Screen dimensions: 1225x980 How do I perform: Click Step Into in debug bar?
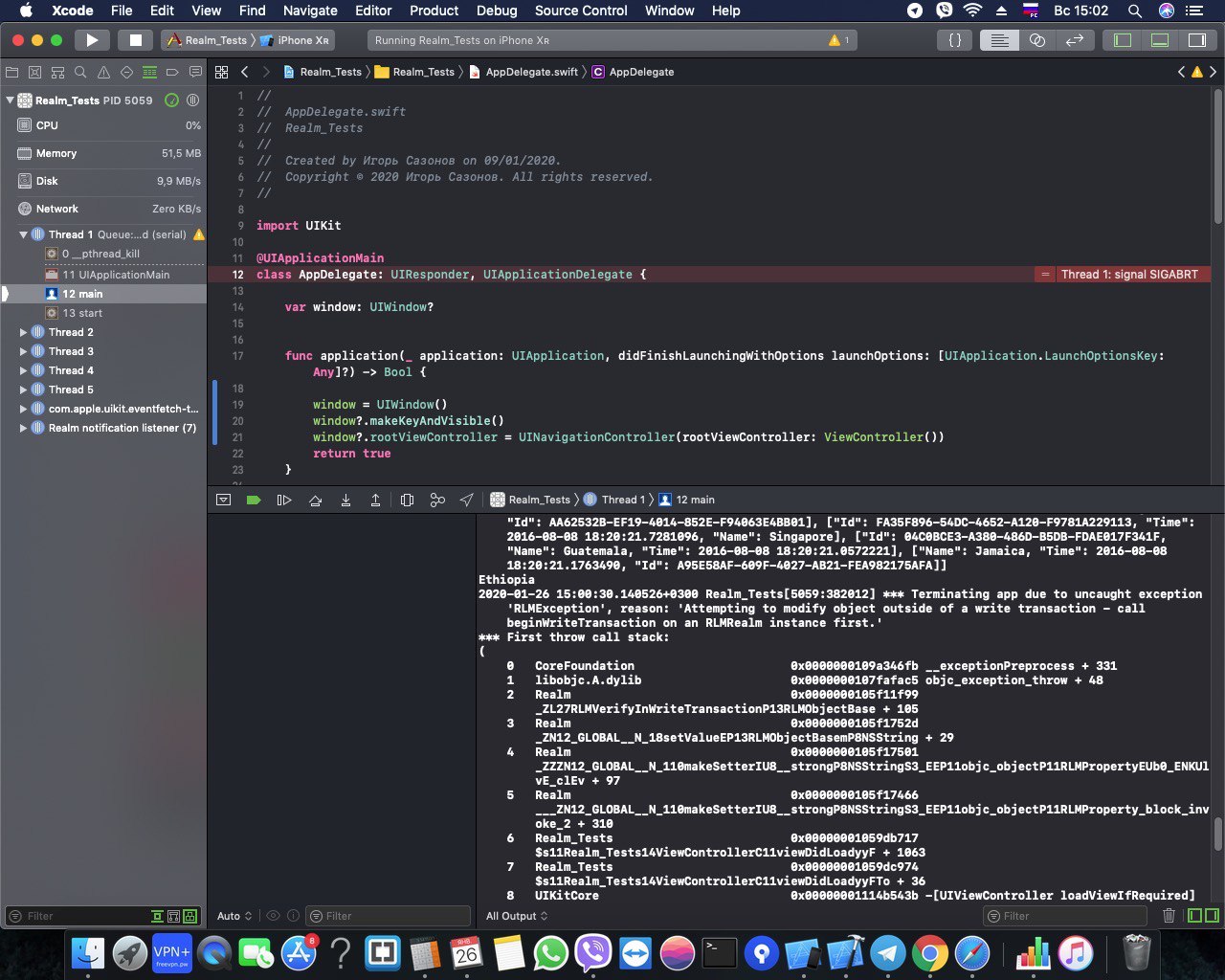(345, 500)
